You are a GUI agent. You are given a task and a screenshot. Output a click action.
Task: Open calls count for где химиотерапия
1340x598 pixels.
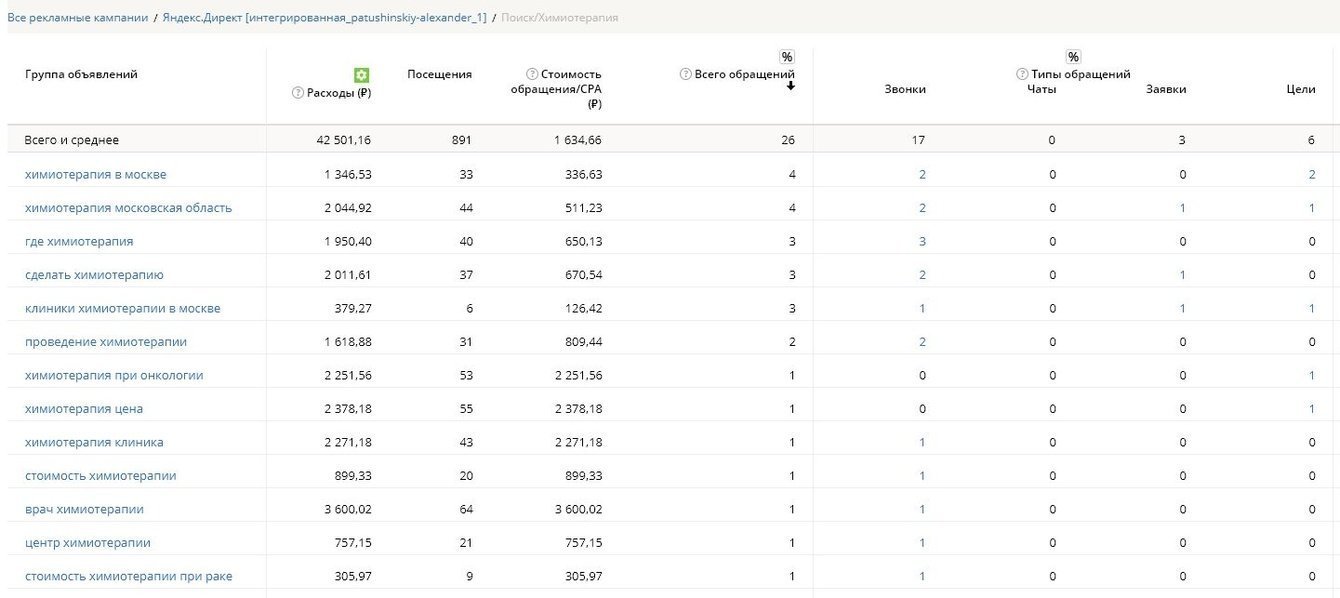click(x=922, y=241)
